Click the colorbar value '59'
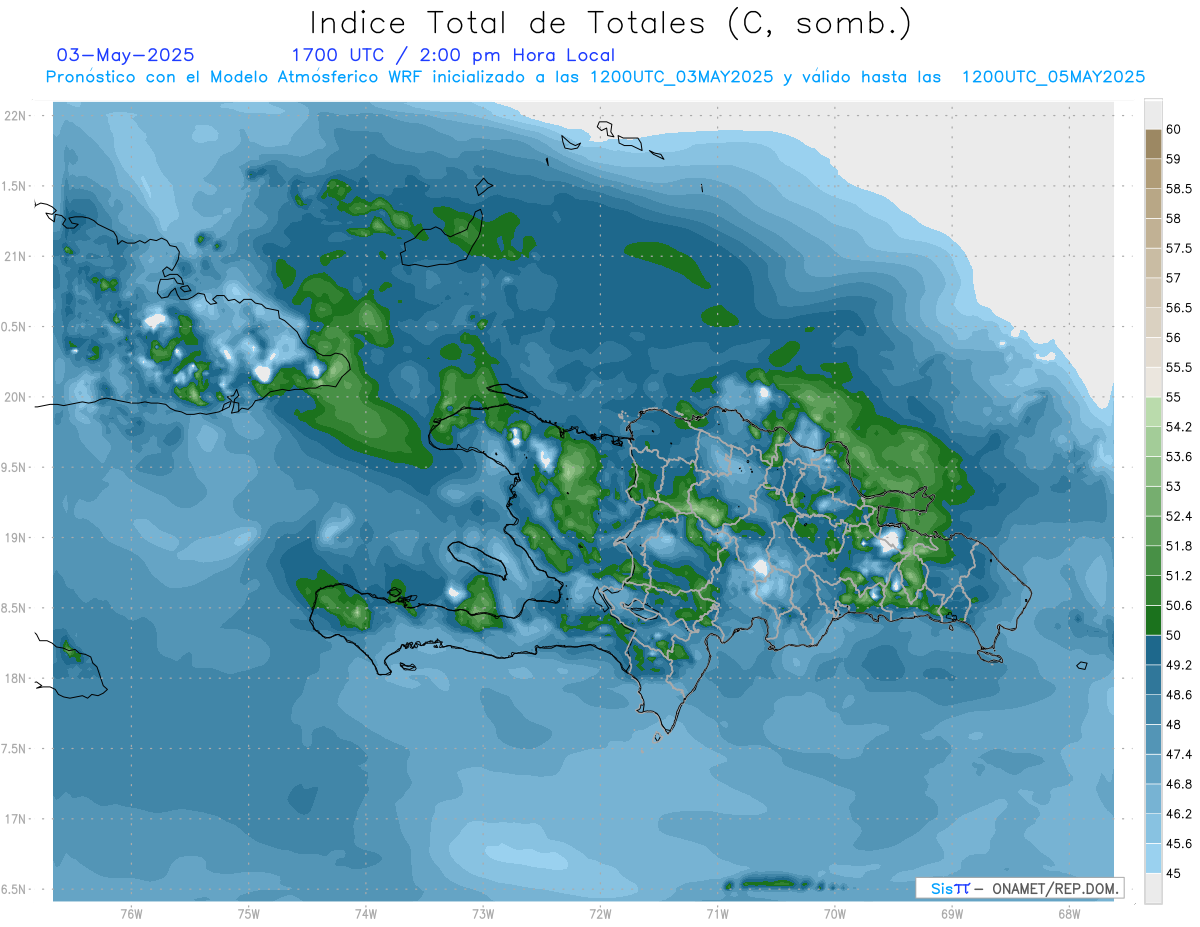This screenshot has width=1200, height=927. click(x=1174, y=158)
